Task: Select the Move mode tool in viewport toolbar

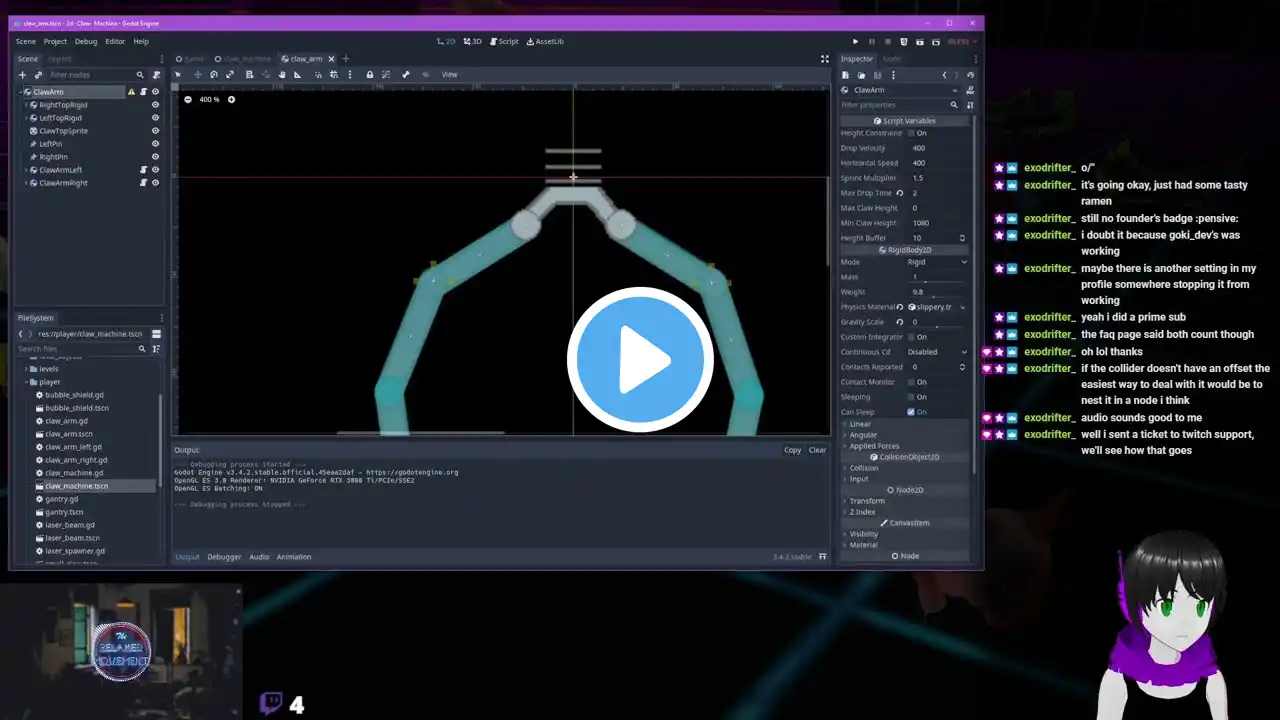Action: coord(197,75)
